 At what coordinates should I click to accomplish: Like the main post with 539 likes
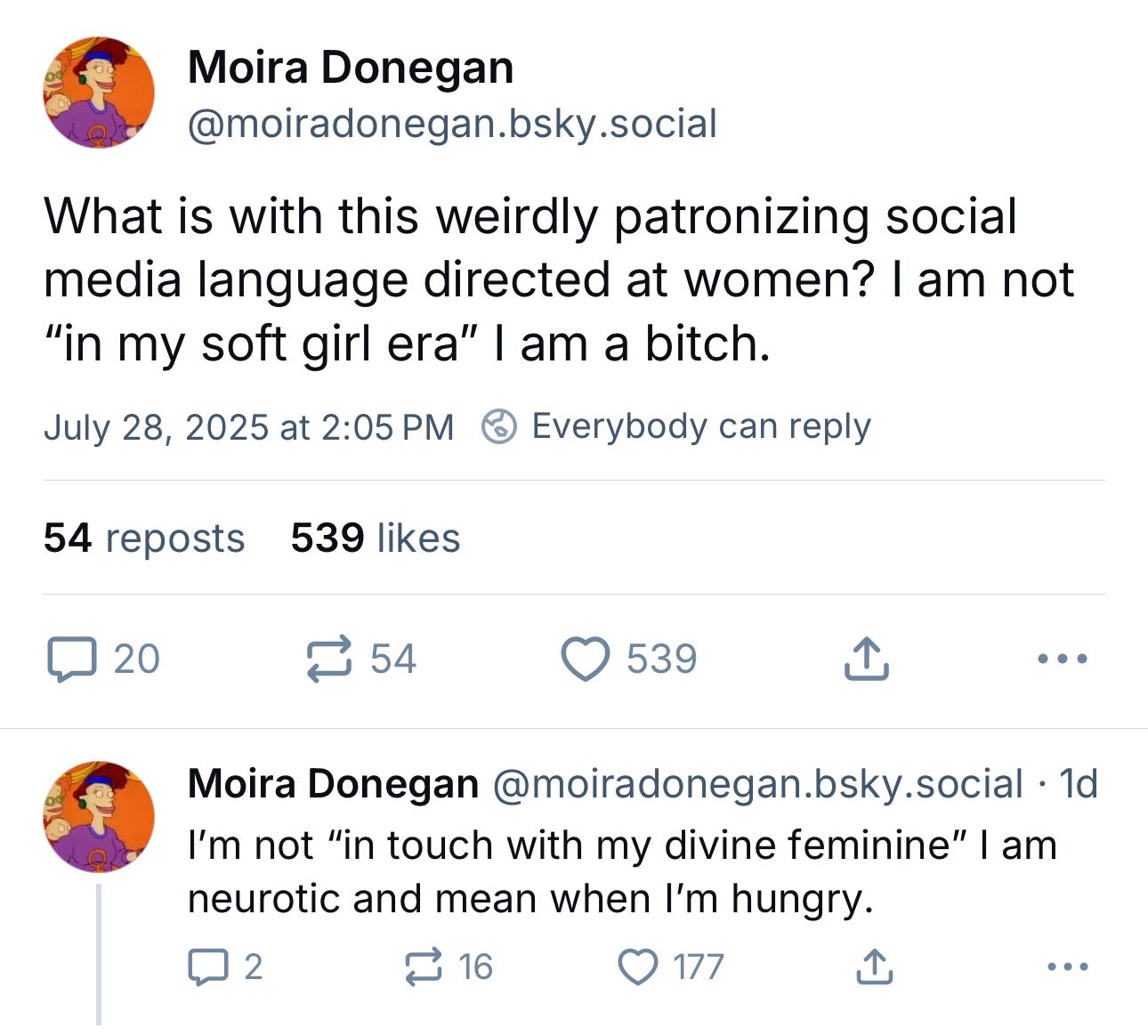coord(586,660)
